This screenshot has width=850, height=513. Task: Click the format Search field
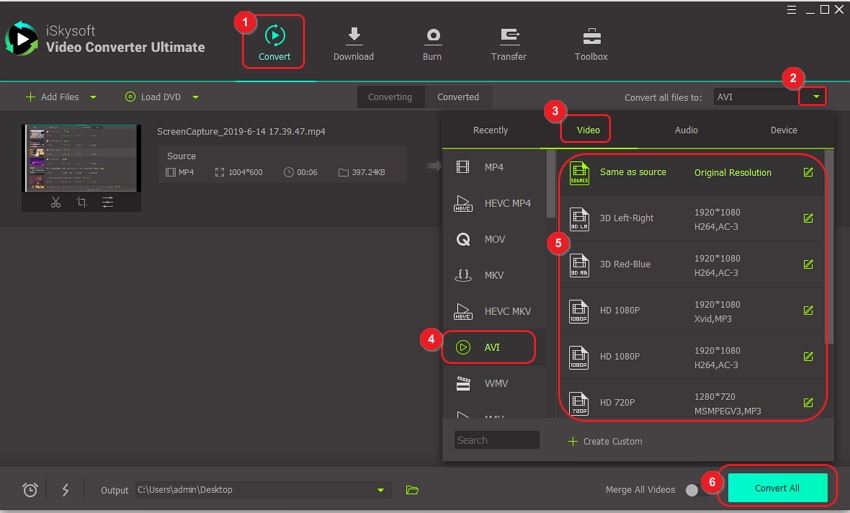point(496,440)
